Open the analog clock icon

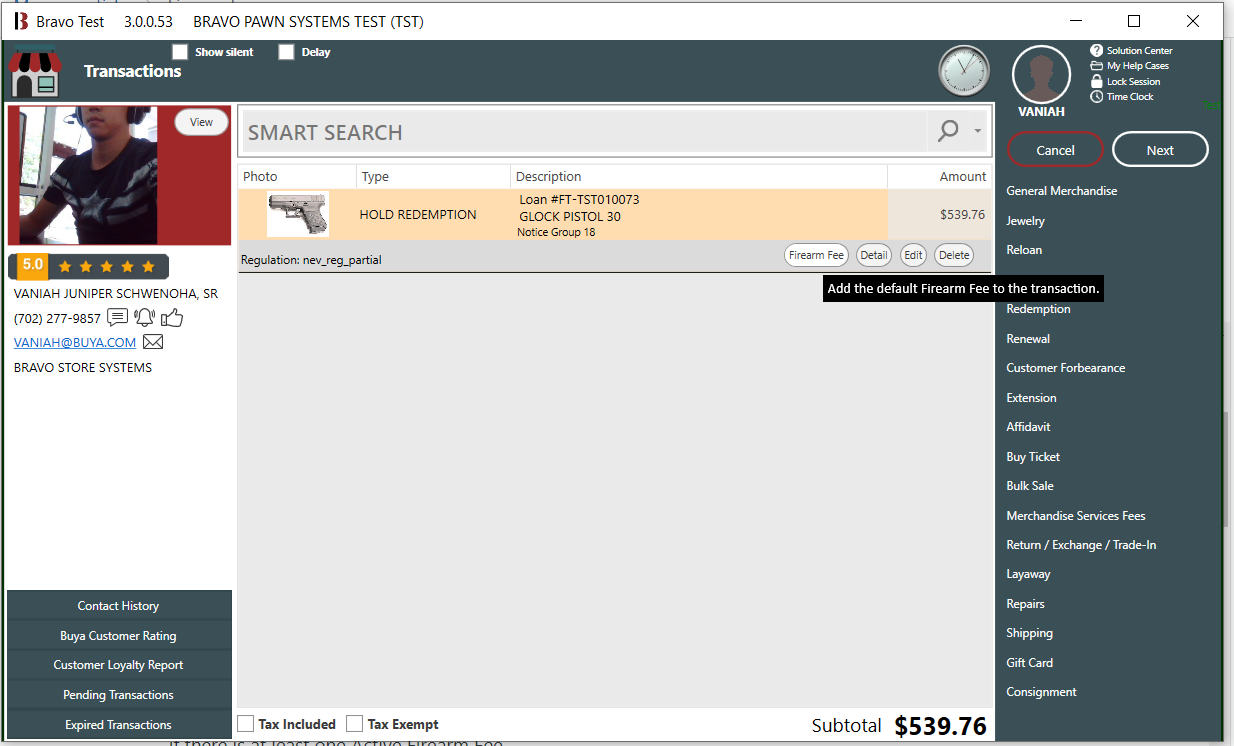pyautogui.click(x=964, y=71)
